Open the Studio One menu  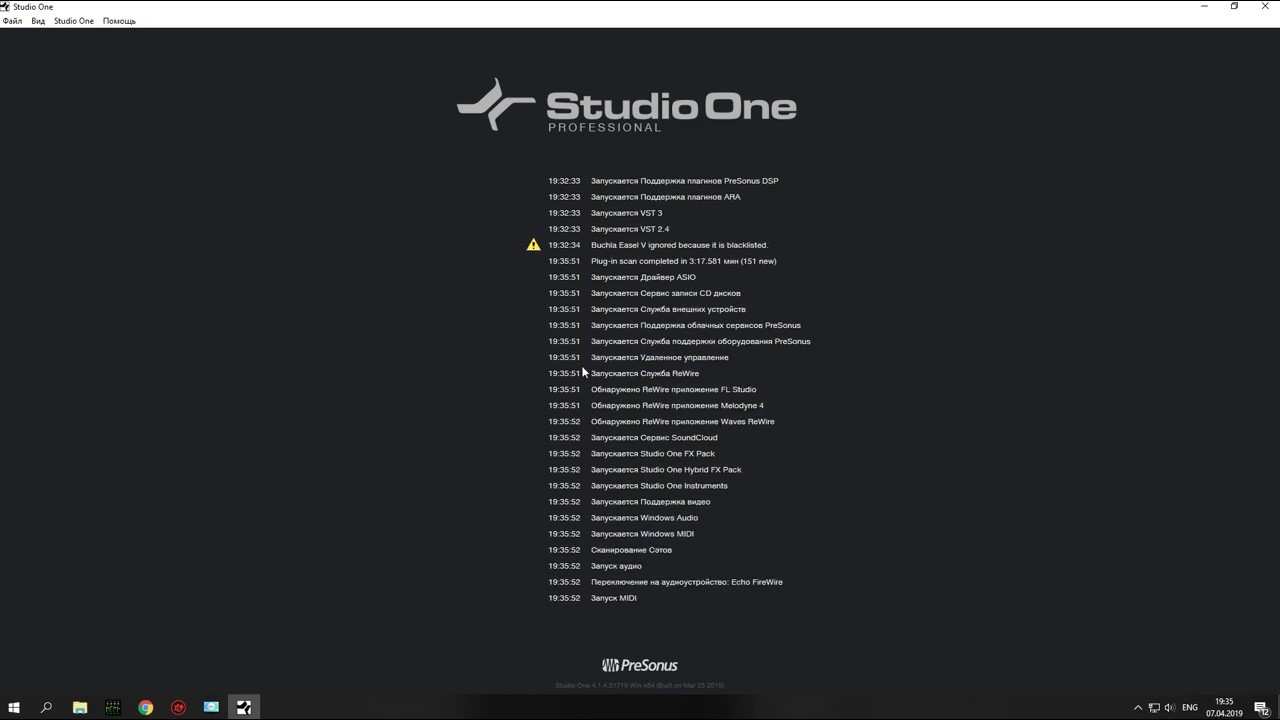[74, 21]
